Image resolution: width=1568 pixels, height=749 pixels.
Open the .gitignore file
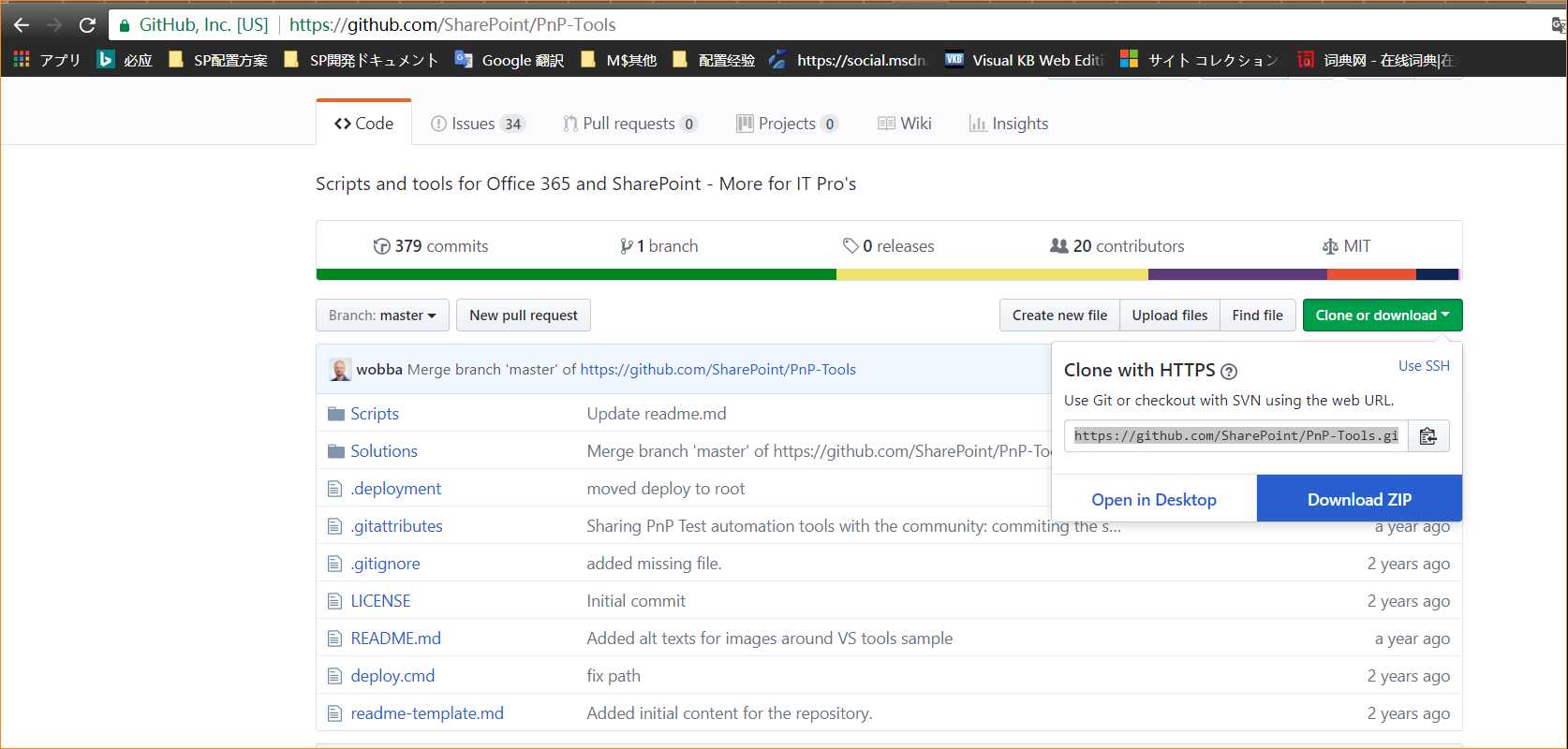click(x=385, y=564)
